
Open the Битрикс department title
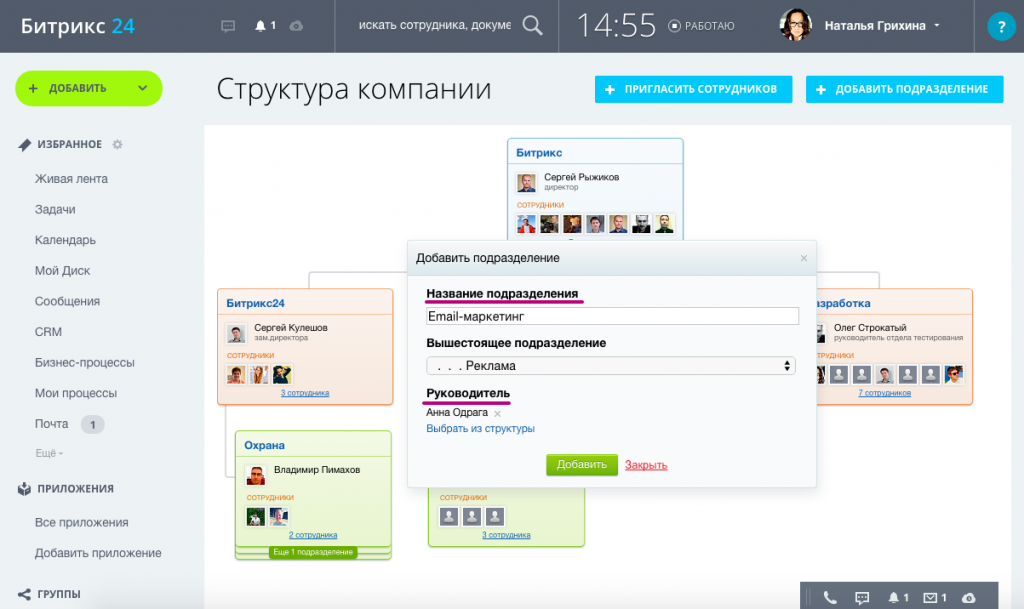[x=539, y=153]
